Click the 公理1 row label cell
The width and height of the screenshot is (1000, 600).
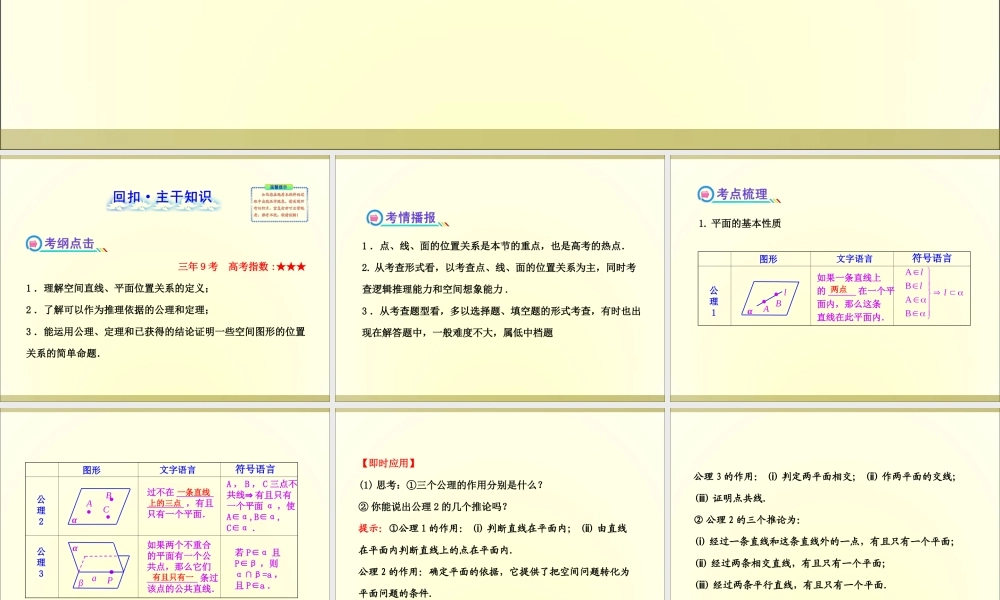pyautogui.click(x=714, y=298)
